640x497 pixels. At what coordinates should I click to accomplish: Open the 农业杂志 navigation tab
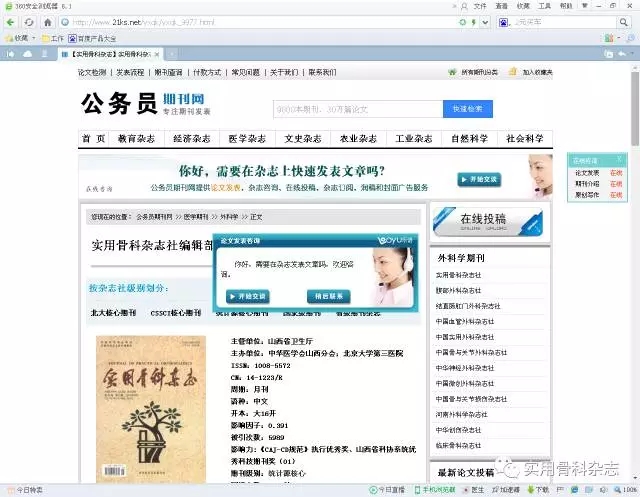[x=358, y=139]
